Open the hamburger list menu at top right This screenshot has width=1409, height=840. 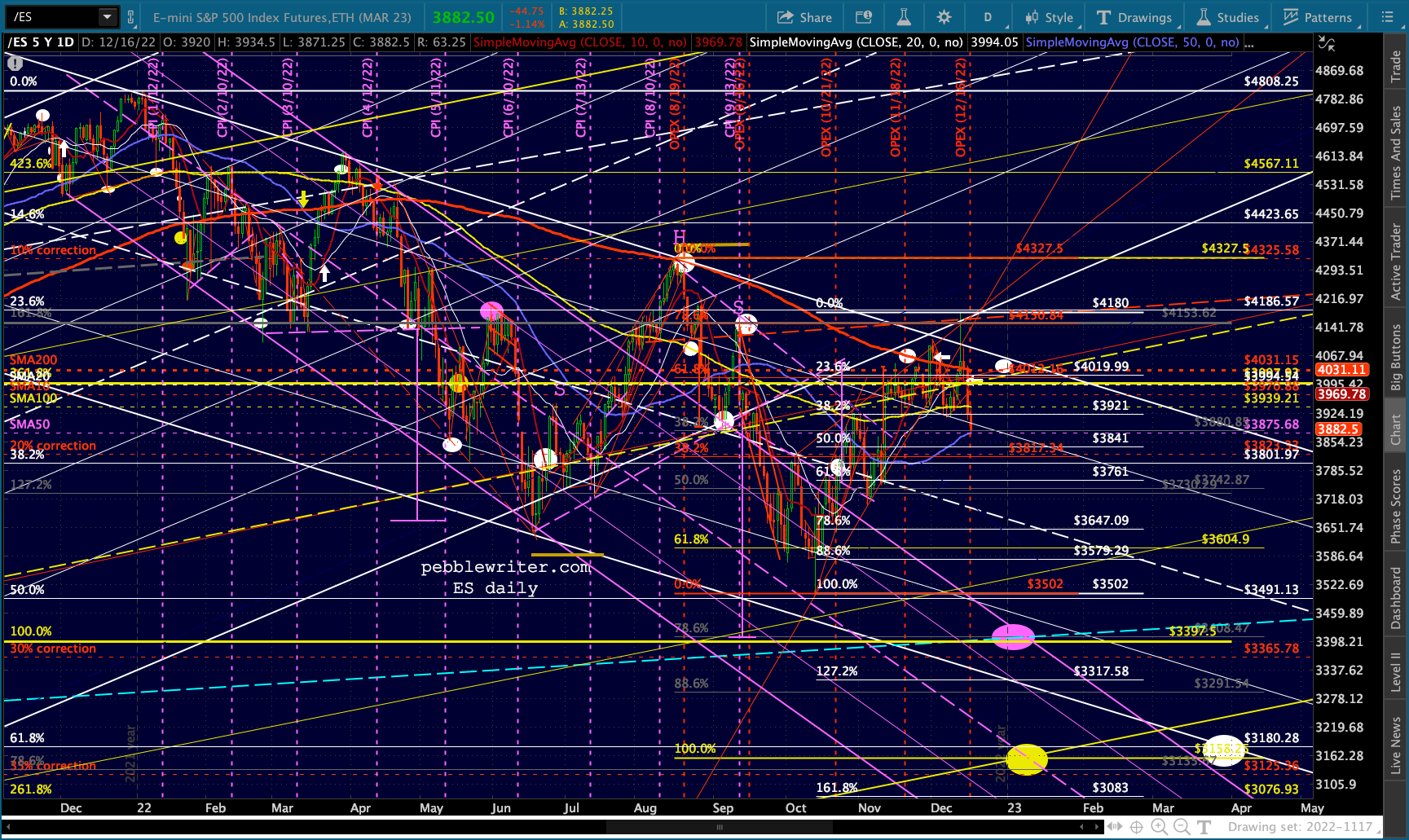click(1388, 17)
